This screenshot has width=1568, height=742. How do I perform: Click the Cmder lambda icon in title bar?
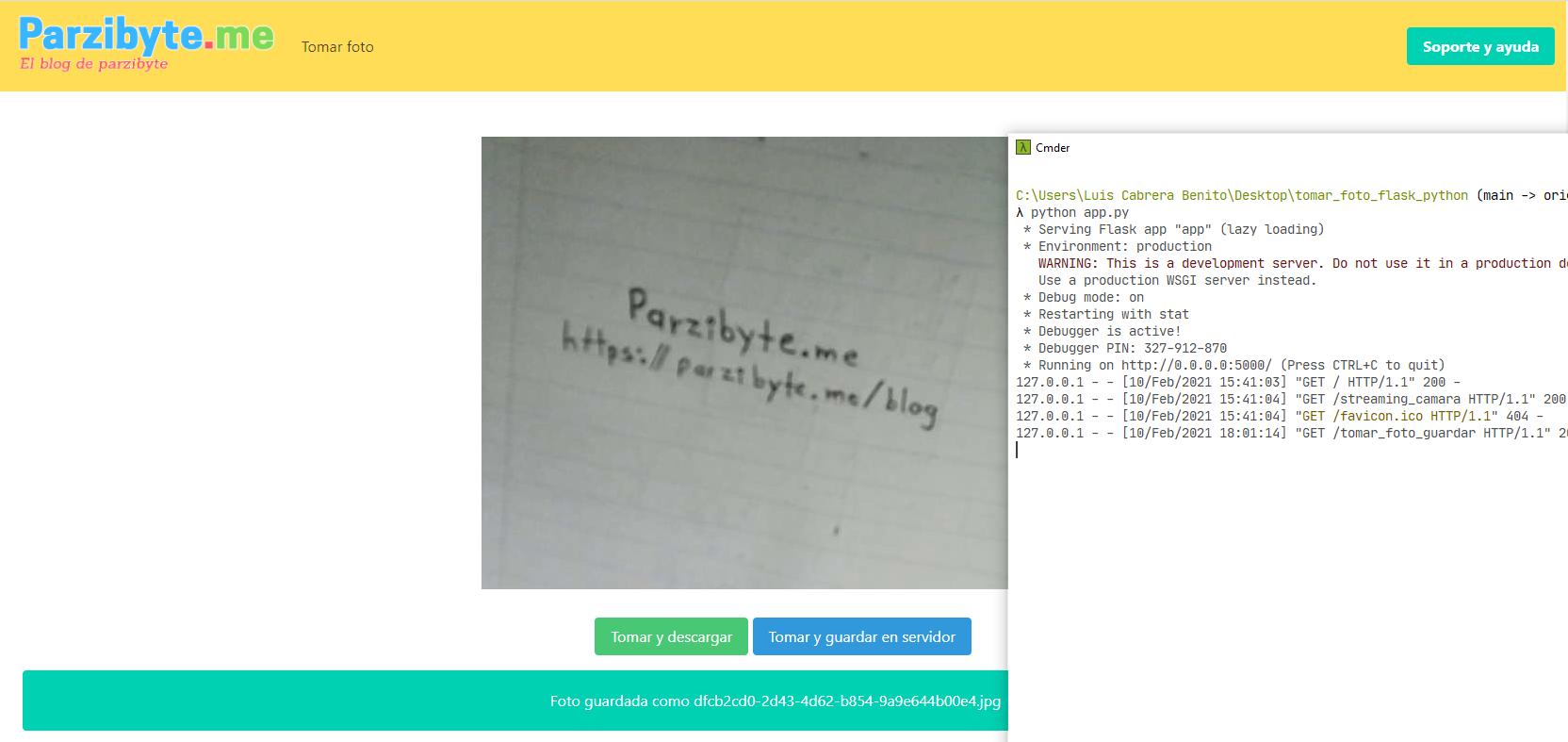[x=1023, y=147]
